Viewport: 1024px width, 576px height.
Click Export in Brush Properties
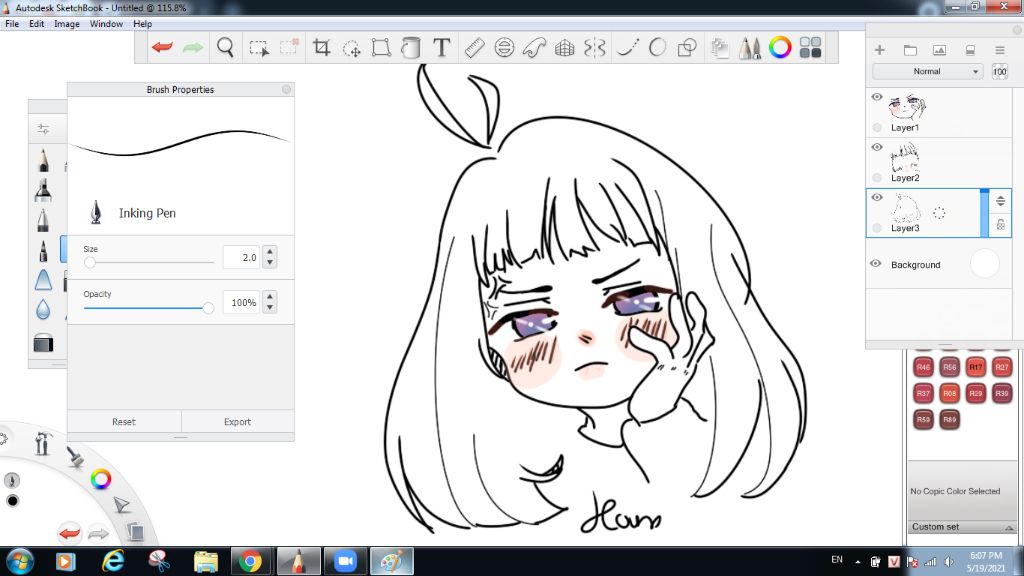pos(238,422)
